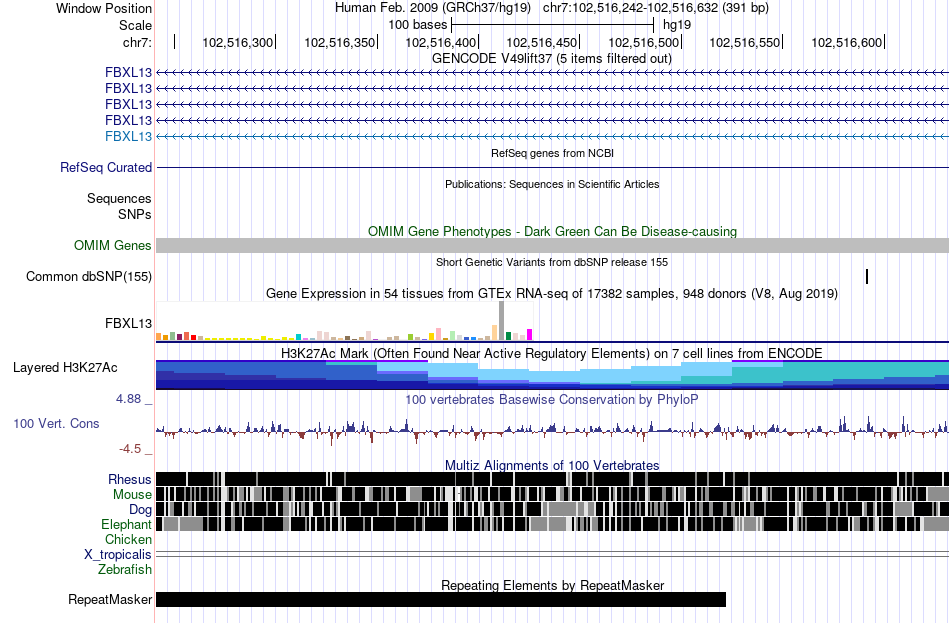Click the 100 Vert. Cons label
The image size is (950, 623).
[x=56, y=424]
